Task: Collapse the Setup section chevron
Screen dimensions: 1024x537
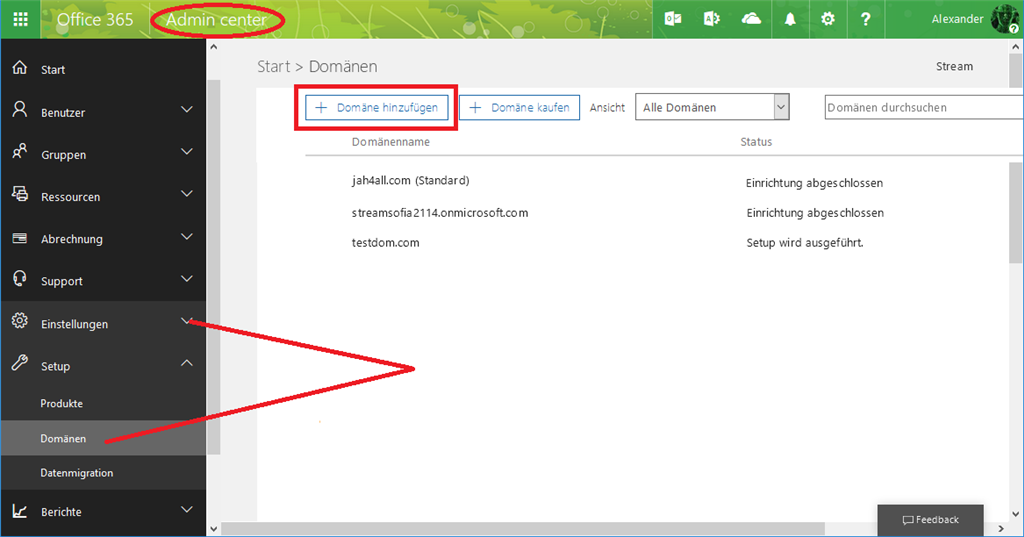Action: (187, 363)
